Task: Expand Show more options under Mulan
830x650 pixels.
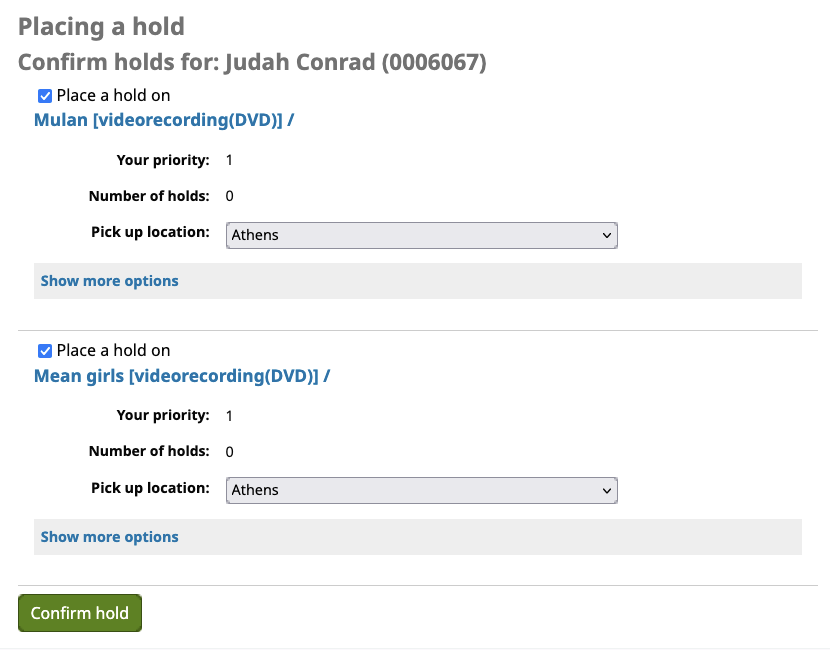Action: 109,281
